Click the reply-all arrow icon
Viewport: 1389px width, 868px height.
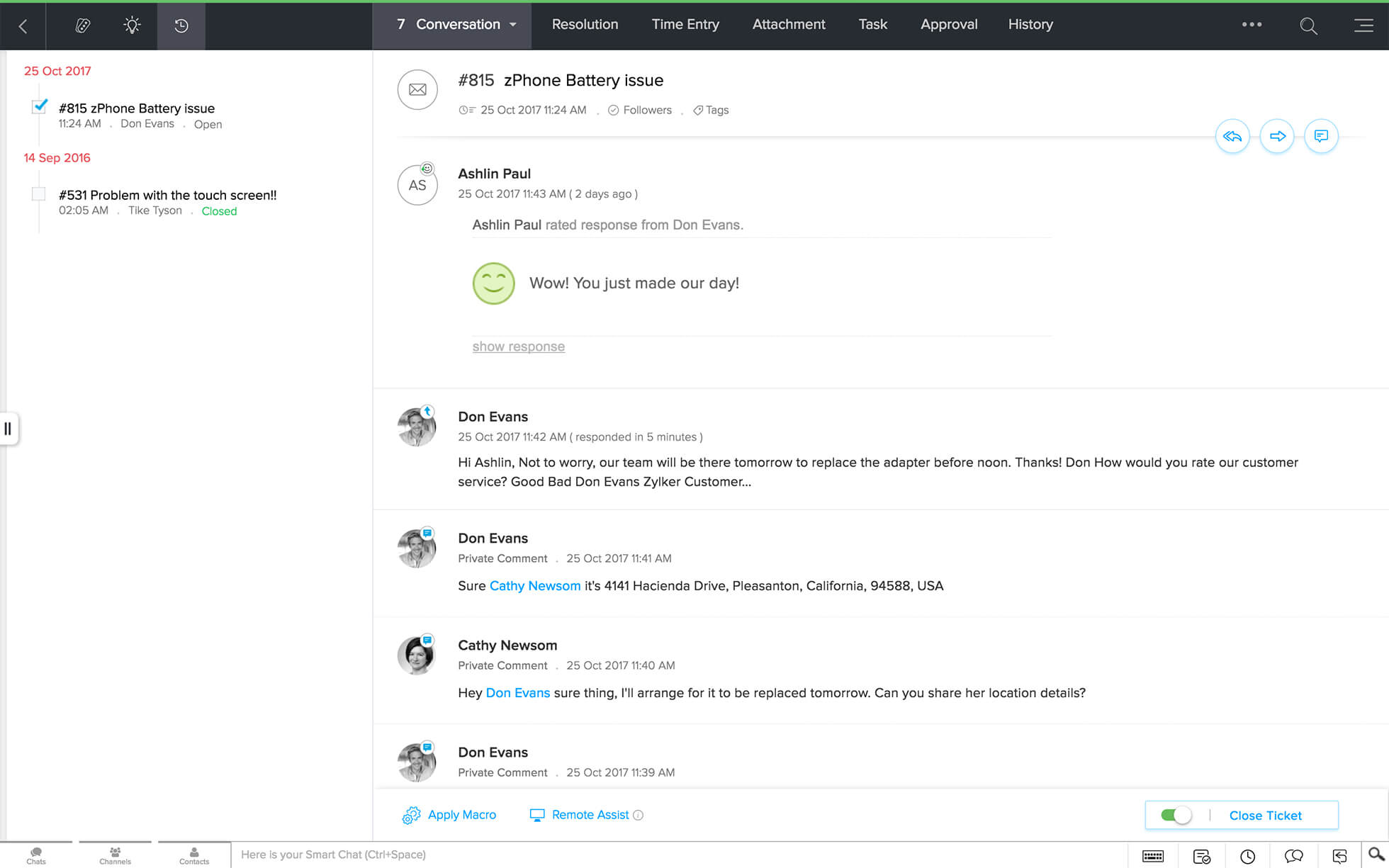point(1232,136)
